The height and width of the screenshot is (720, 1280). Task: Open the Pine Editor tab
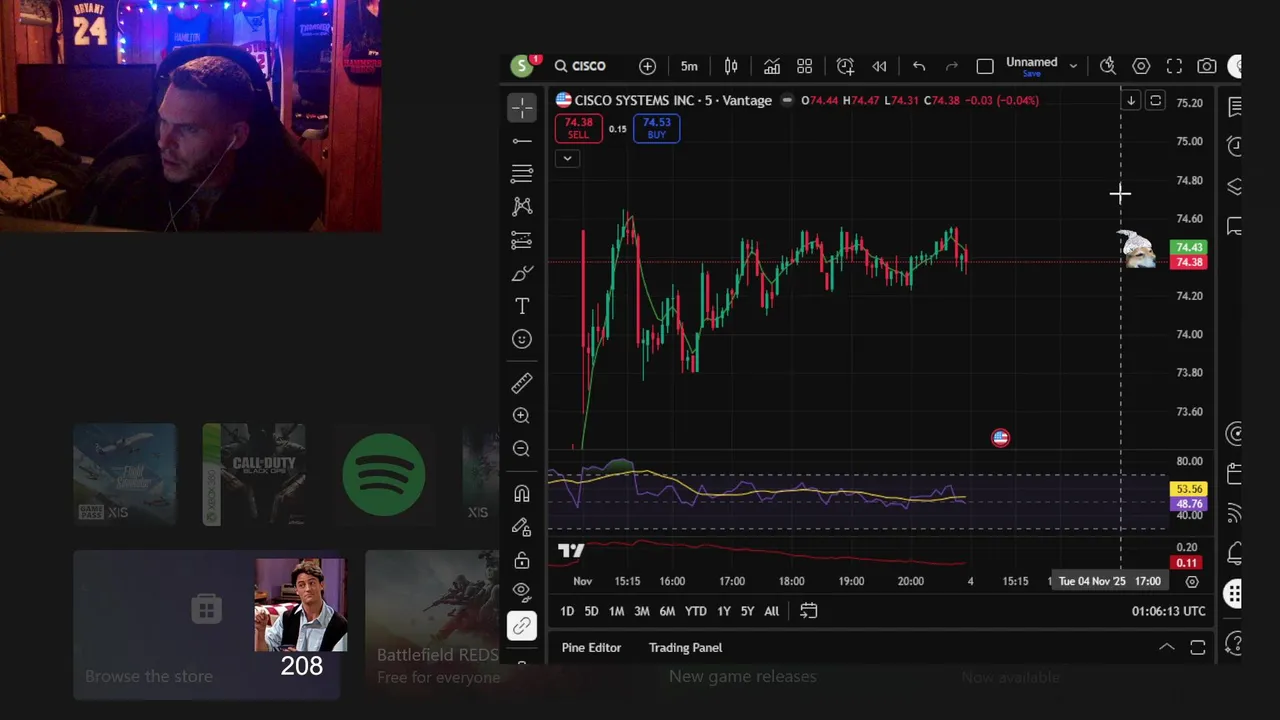pos(591,647)
